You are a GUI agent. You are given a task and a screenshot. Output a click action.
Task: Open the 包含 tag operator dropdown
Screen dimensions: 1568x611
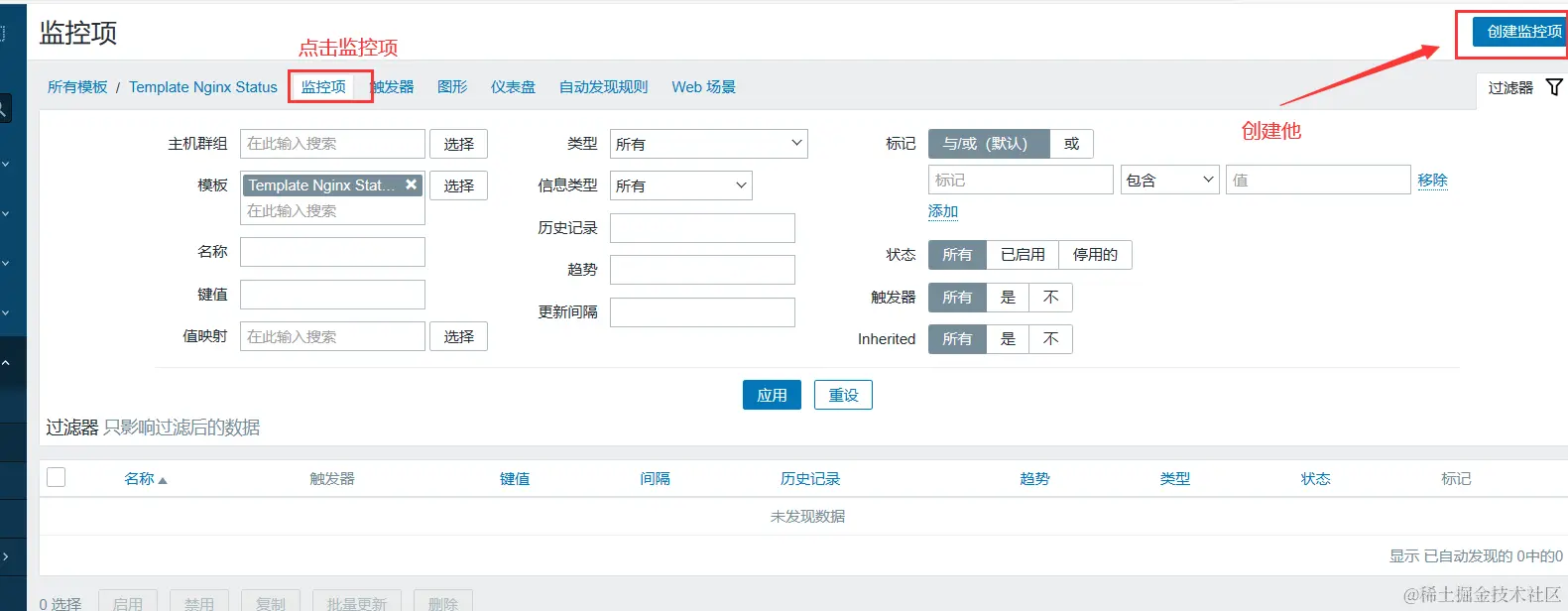pyautogui.click(x=1169, y=180)
